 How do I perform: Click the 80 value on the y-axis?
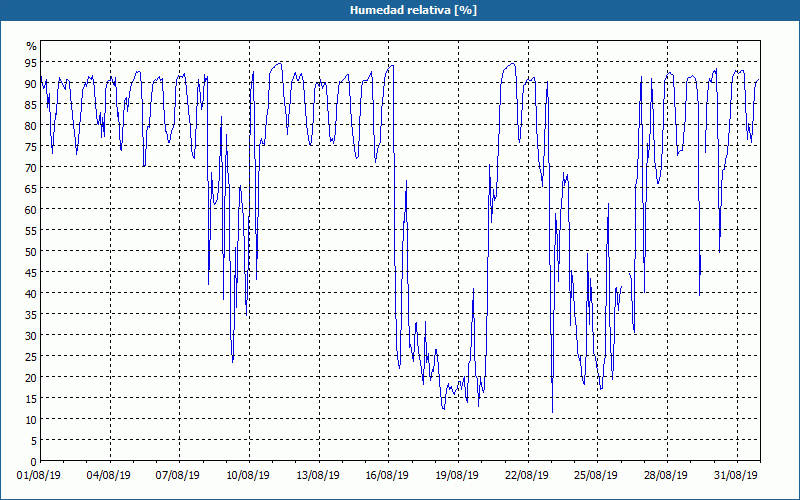pyautogui.click(x=31, y=126)
